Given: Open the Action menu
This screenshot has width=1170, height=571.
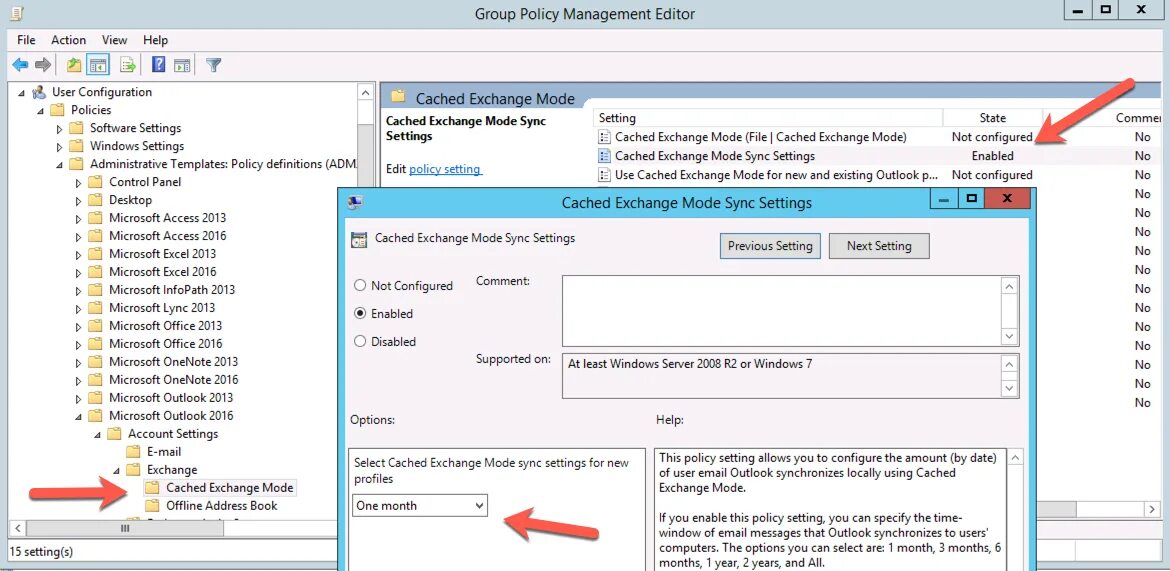Looking at the screenshot, I should point(69,40).
